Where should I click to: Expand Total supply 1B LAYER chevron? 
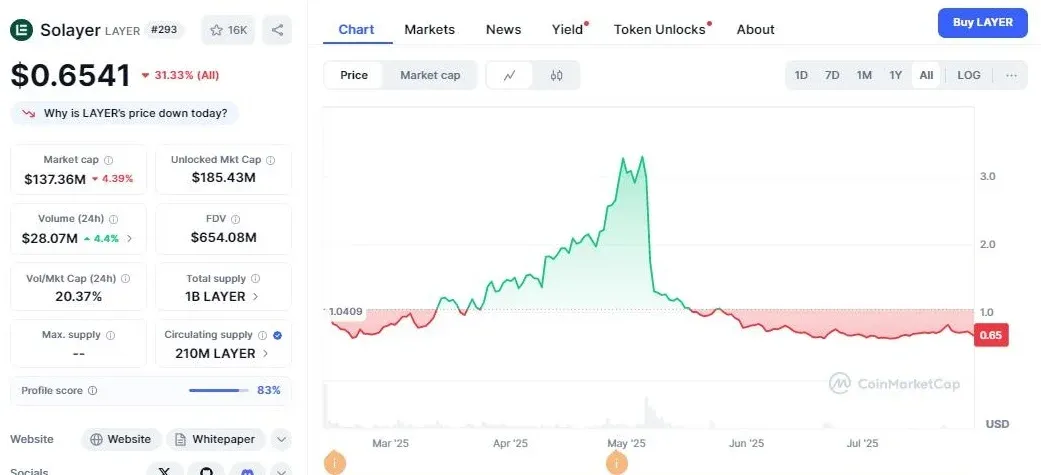pyautogui.click(x=256, y=296)
